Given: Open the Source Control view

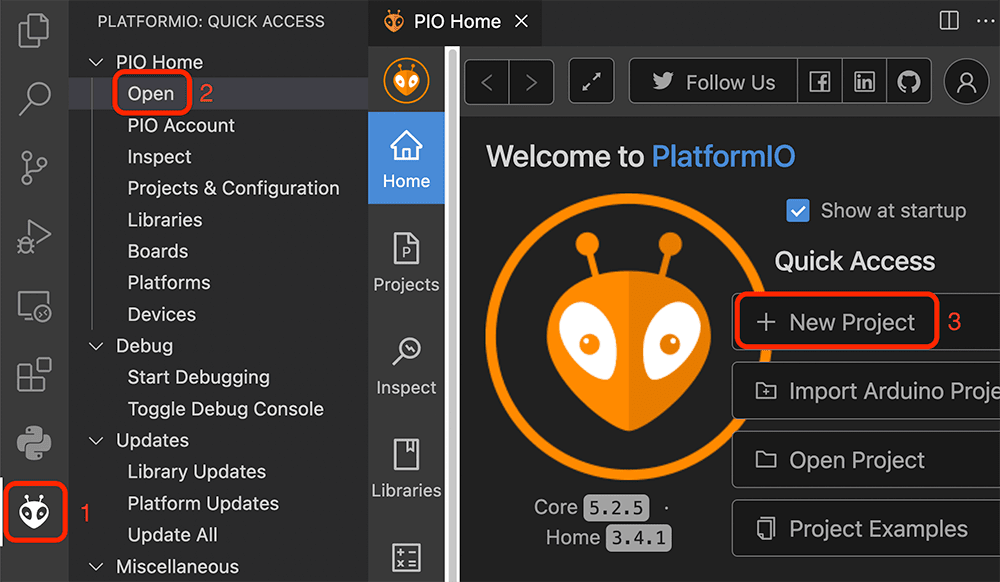Looking at the screenshot, I should 34,167.
